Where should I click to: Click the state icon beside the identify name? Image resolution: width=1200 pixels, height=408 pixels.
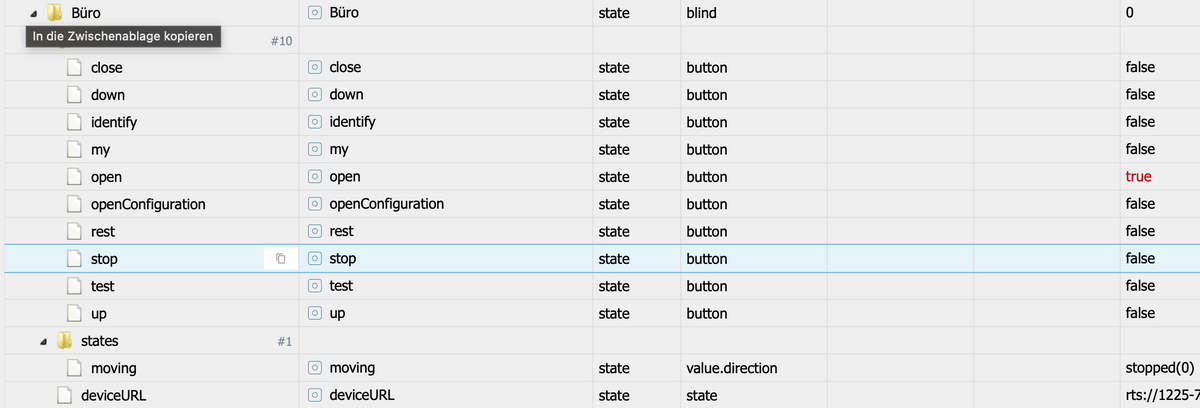coord(315,122)
